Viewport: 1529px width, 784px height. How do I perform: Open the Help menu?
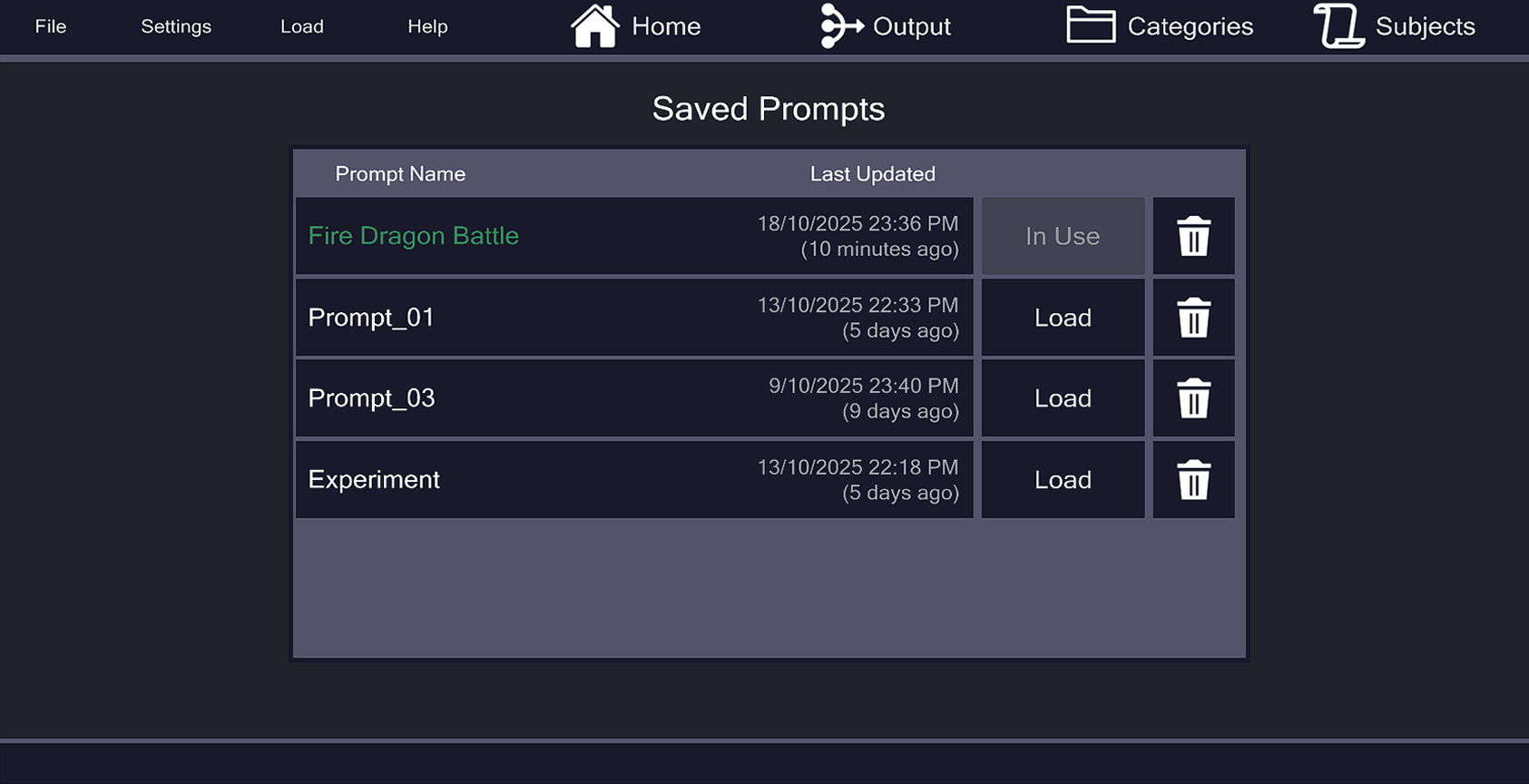427,26
